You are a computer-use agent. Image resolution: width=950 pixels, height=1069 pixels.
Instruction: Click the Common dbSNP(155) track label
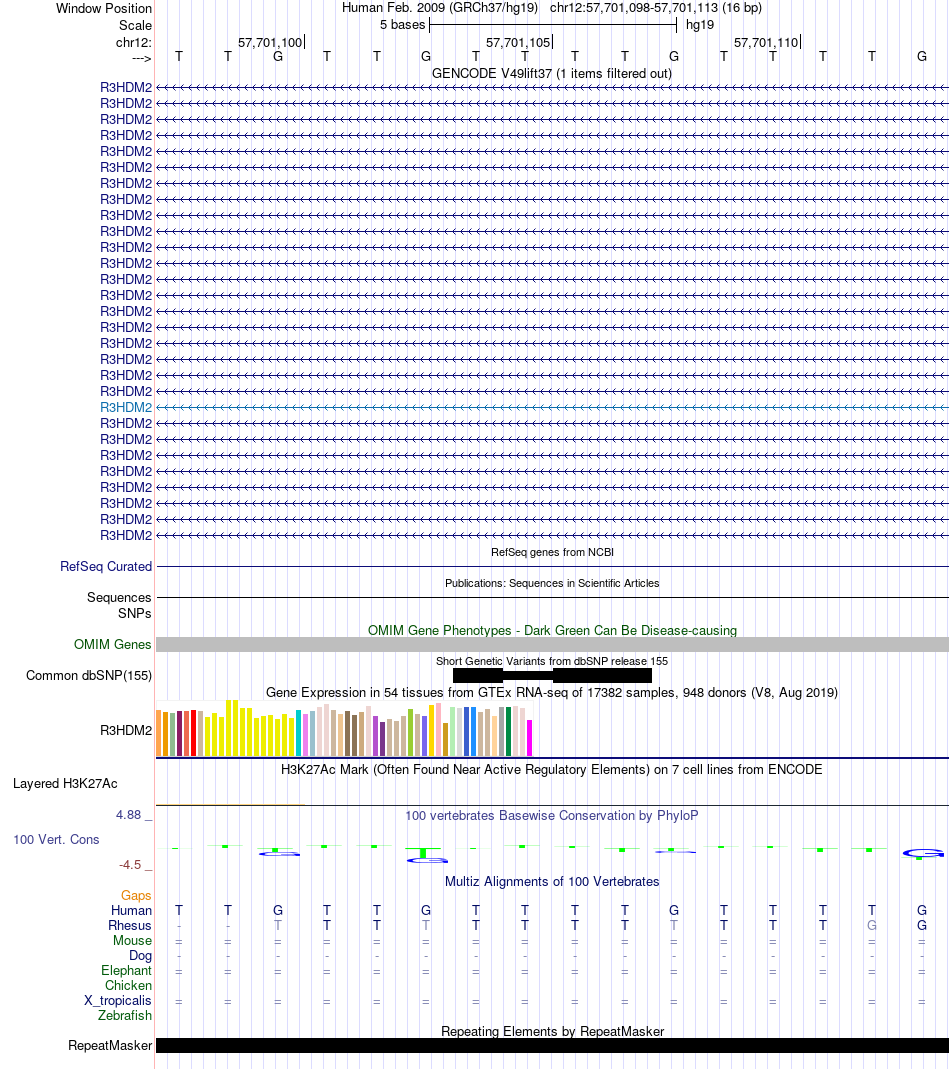tap(89, 676)
